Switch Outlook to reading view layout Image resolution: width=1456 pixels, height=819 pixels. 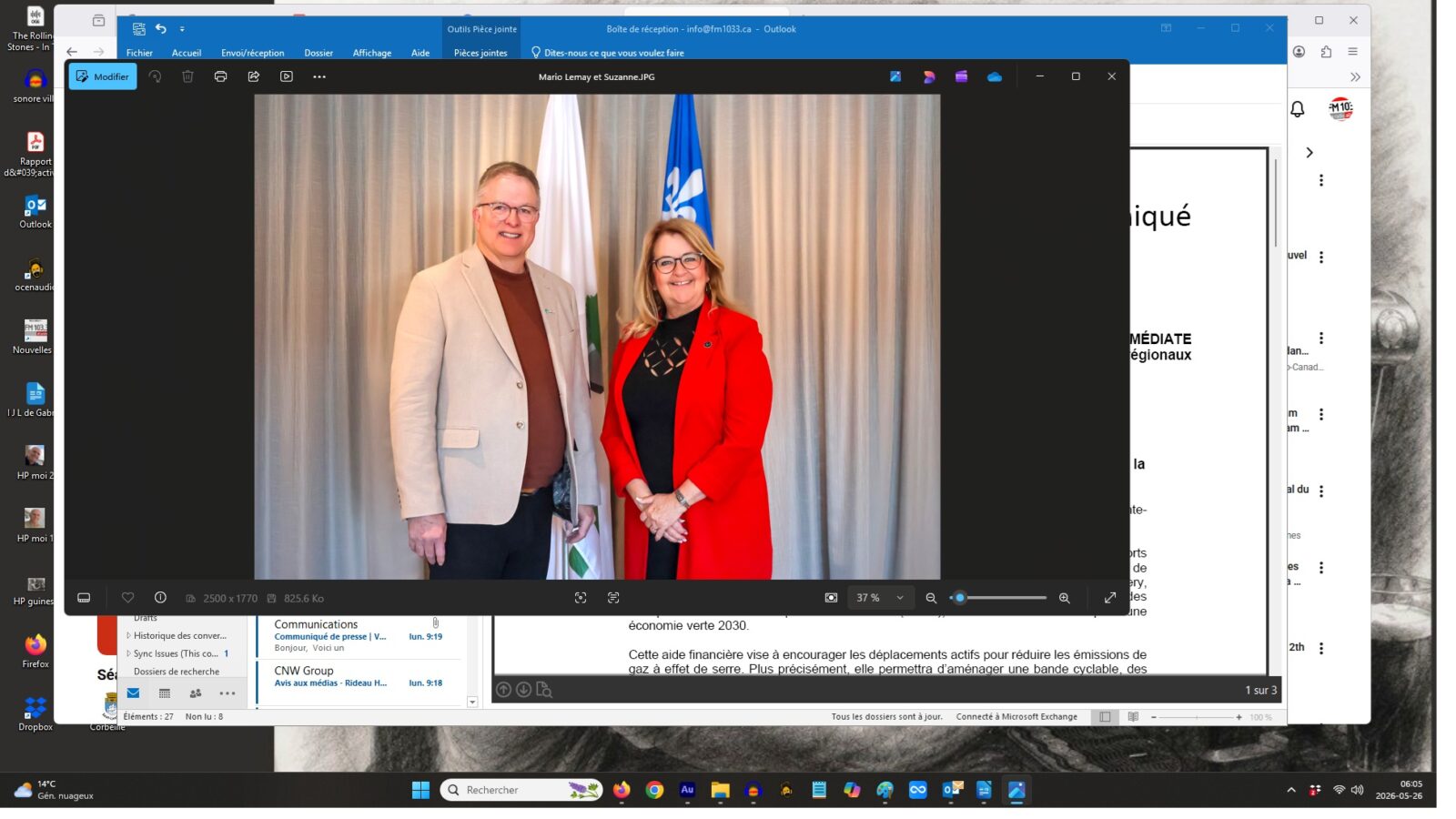pyautogui.click(x=1133, y=717)
